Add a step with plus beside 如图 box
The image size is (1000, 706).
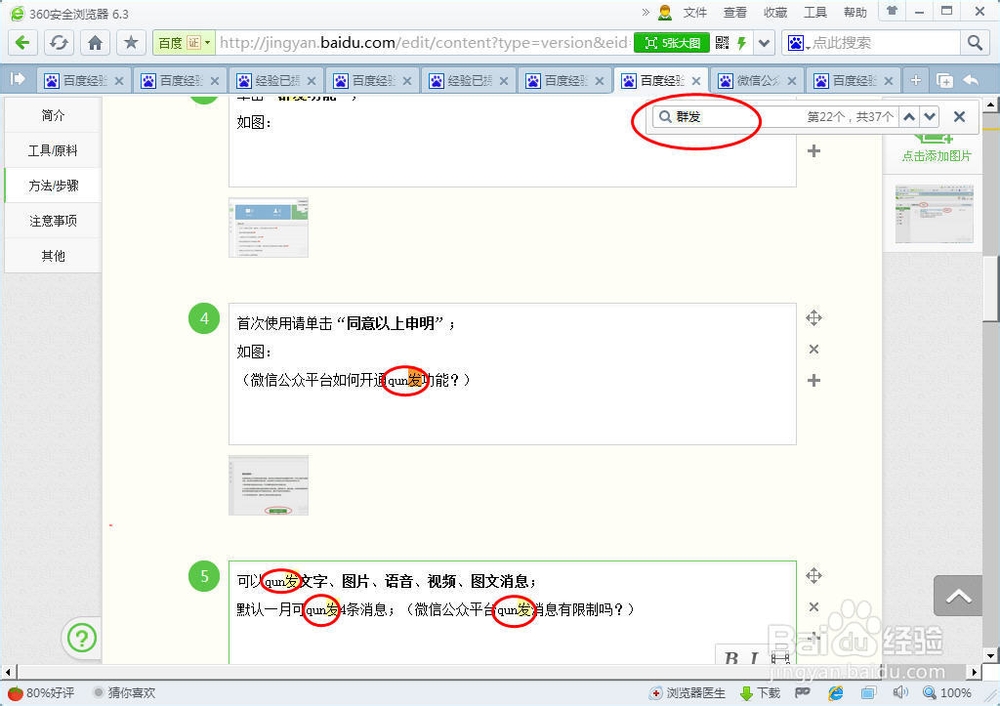tap(814, 151)
